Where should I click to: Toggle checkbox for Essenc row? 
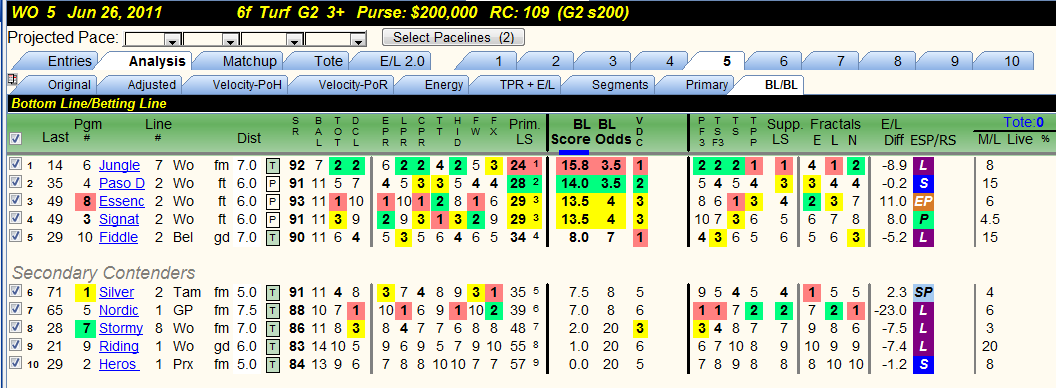(15, 201)
